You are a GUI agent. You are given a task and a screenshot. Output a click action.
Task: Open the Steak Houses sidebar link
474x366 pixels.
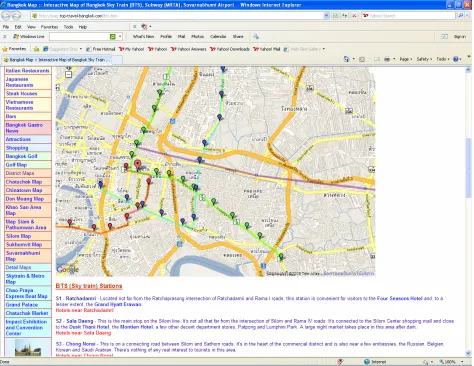click(21, 94)
